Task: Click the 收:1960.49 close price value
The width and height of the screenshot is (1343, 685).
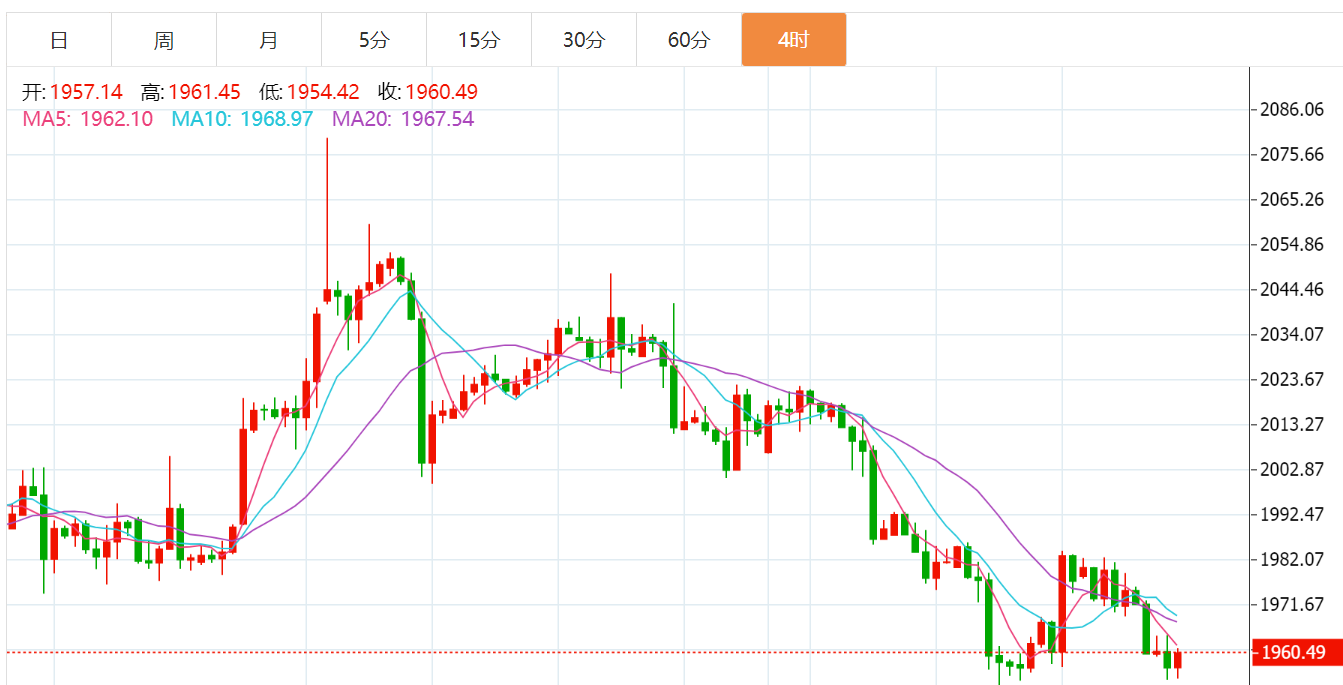Action: coord(428,92)
